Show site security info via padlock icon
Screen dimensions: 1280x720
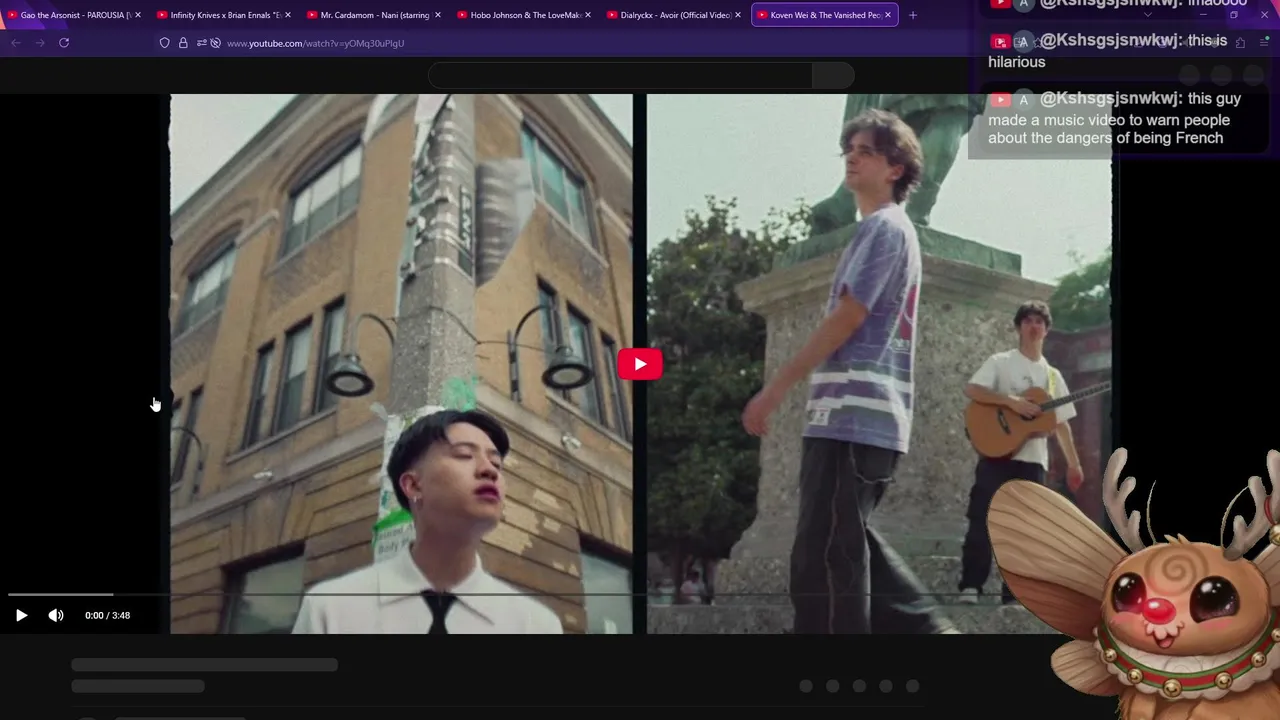click(183, 43)
